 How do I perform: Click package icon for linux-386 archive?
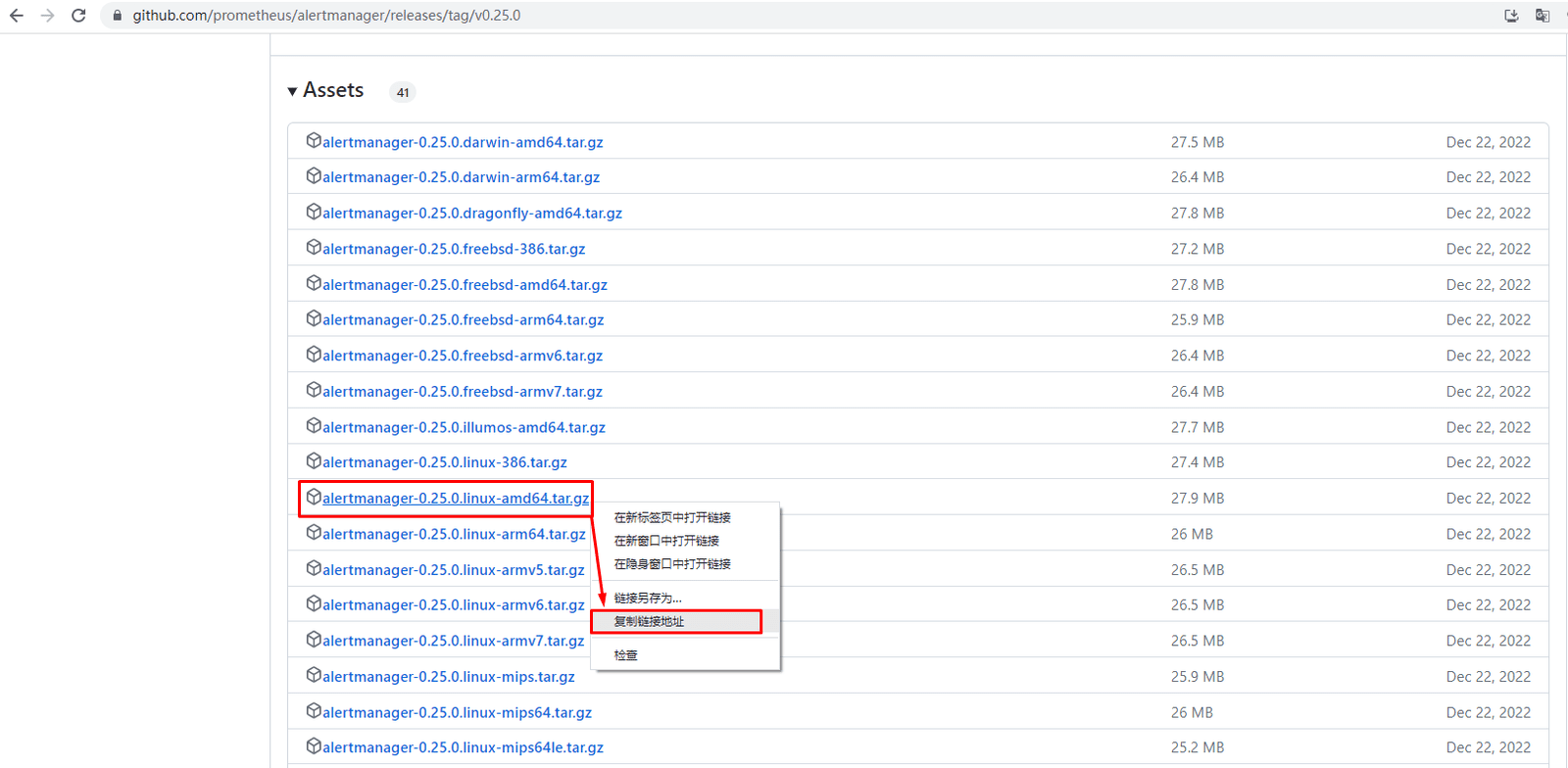pyautogui.click(x=314, y=461)
